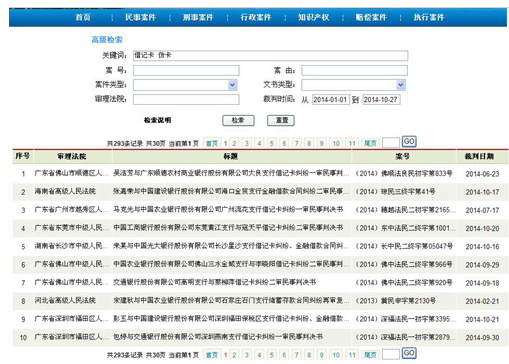Open the 知识产权 menu item
This screenshot has height=364, width=509.
click(313, 17)
